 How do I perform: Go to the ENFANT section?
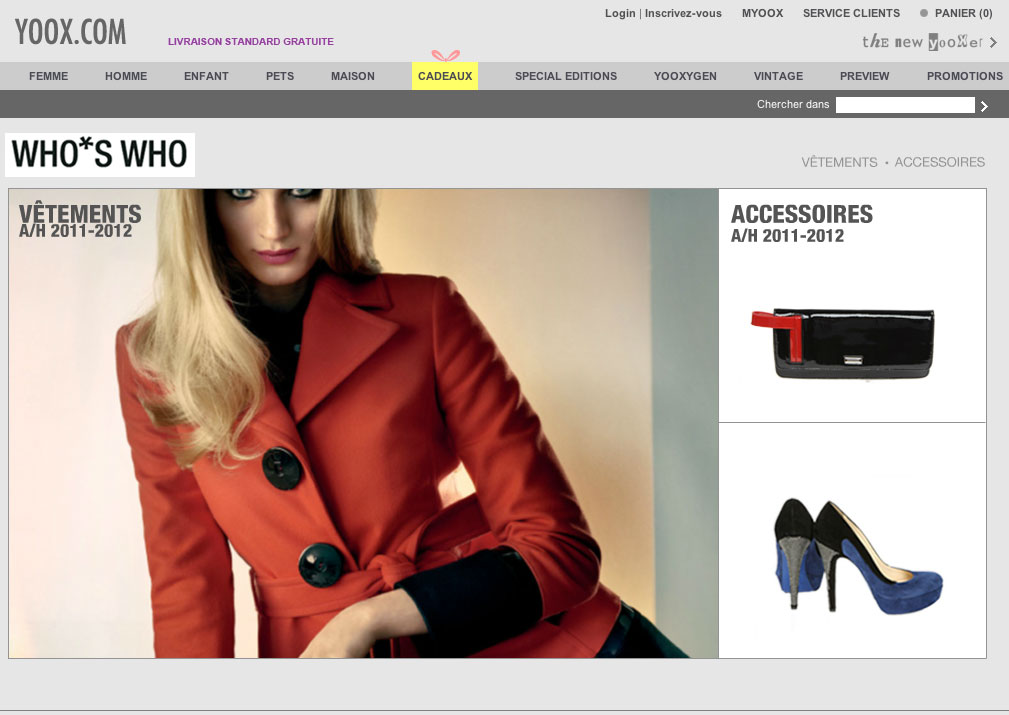pos(206,76)
